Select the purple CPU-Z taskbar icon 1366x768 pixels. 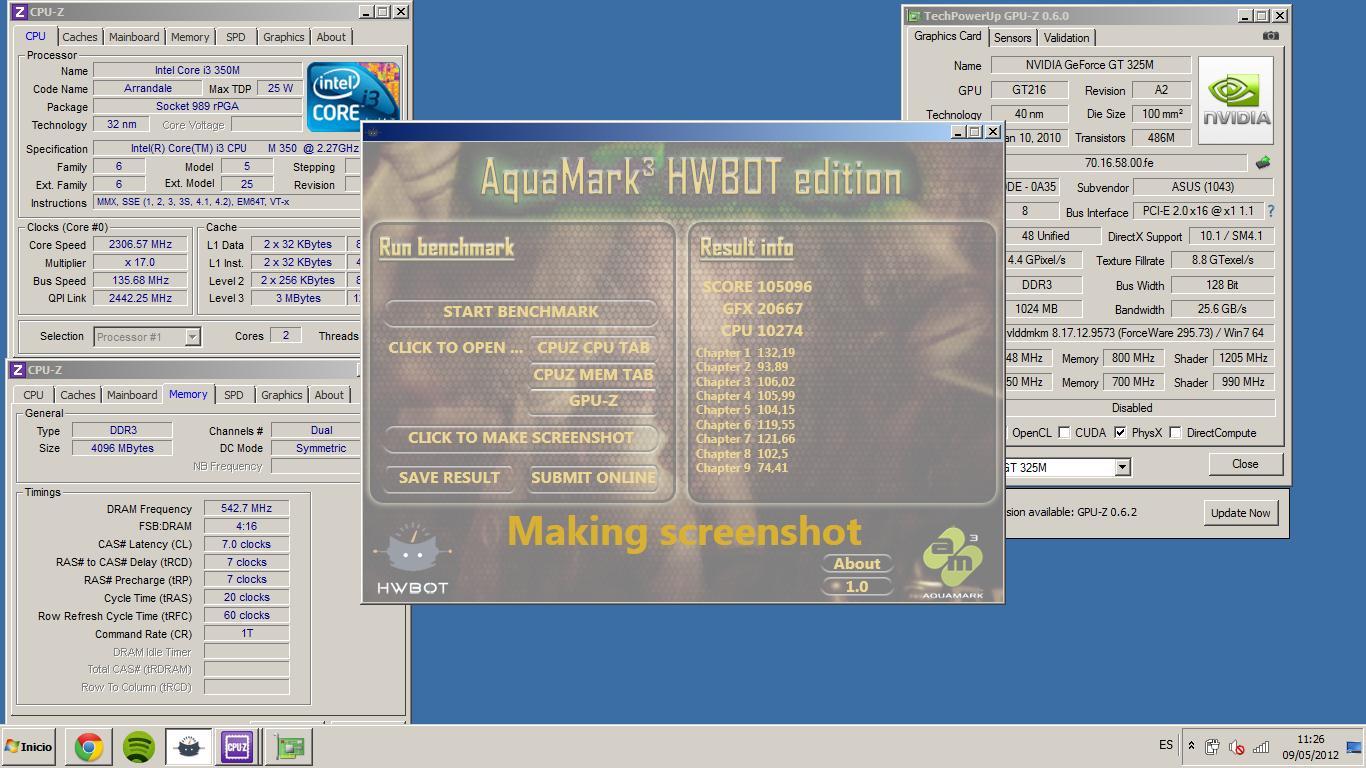pos(237,746)
